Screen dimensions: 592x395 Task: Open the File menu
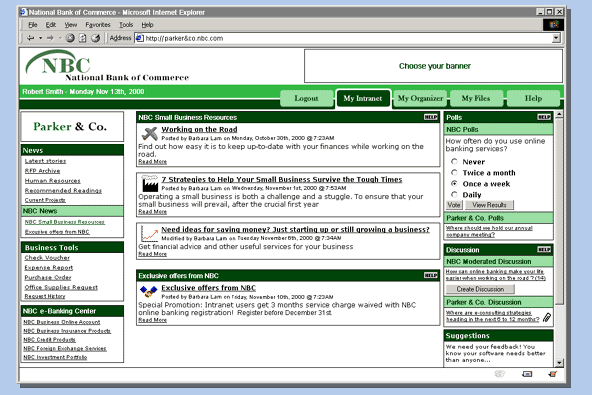tap(33, 25)
